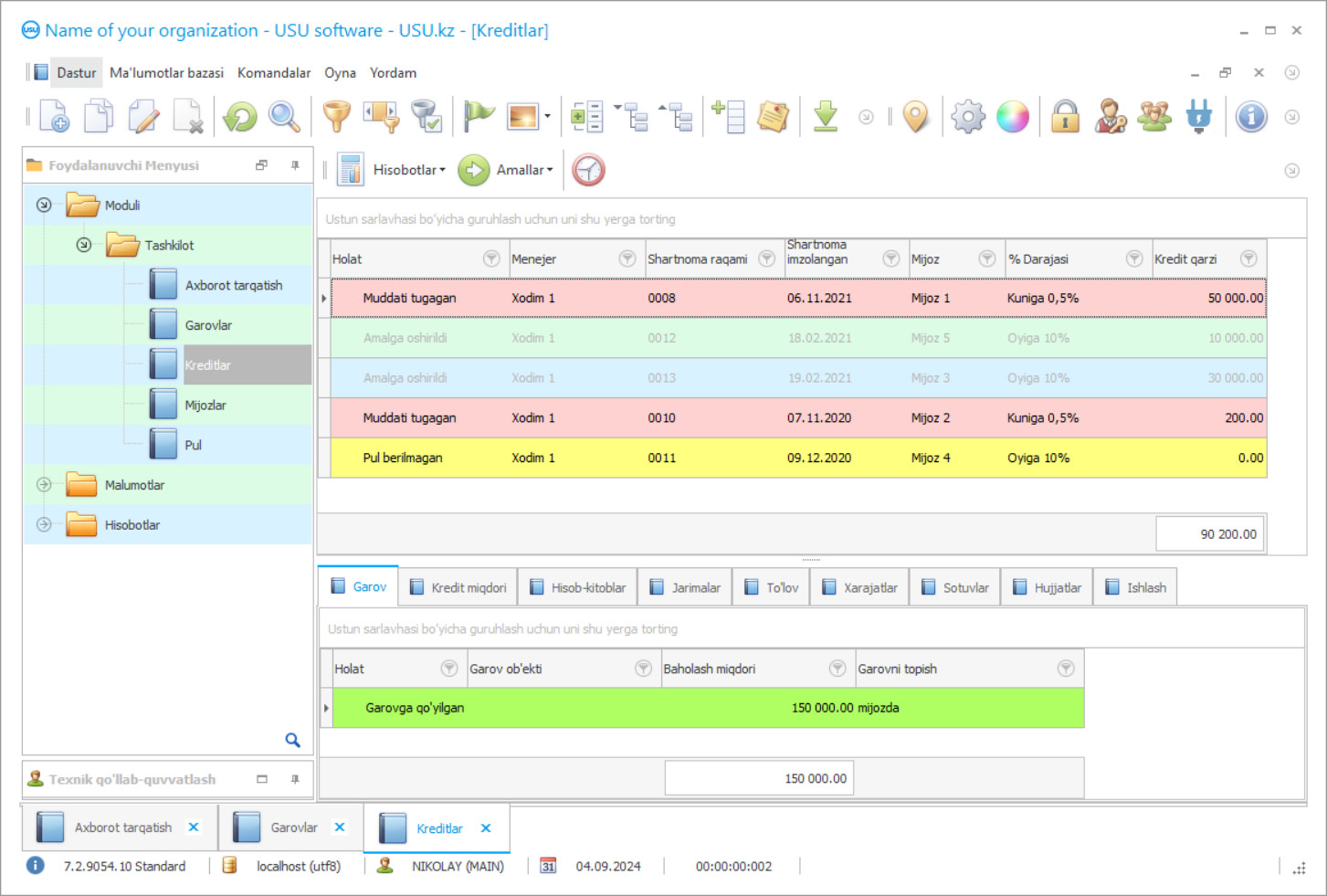Open the dropdown arrow next to image icon
The image size is (1327, 896).
pos(547,116)
